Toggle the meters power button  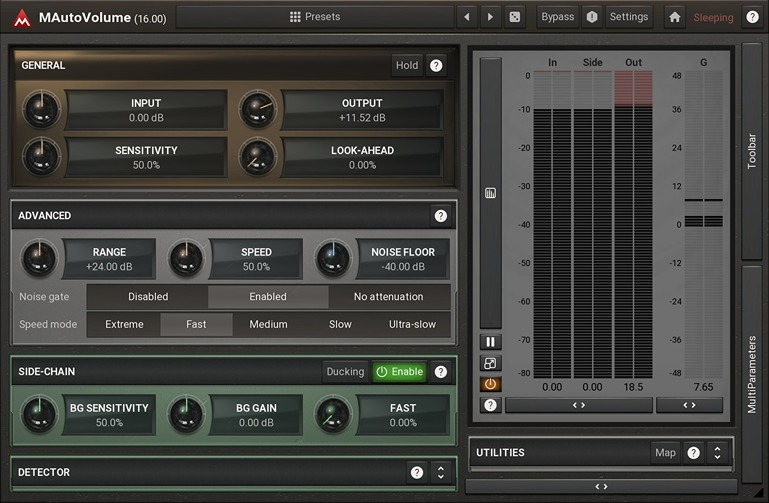491,384
